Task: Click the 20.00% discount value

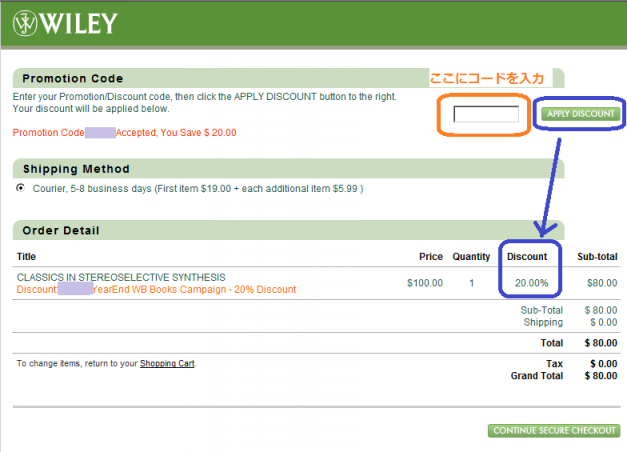Action: coord(531,283)
